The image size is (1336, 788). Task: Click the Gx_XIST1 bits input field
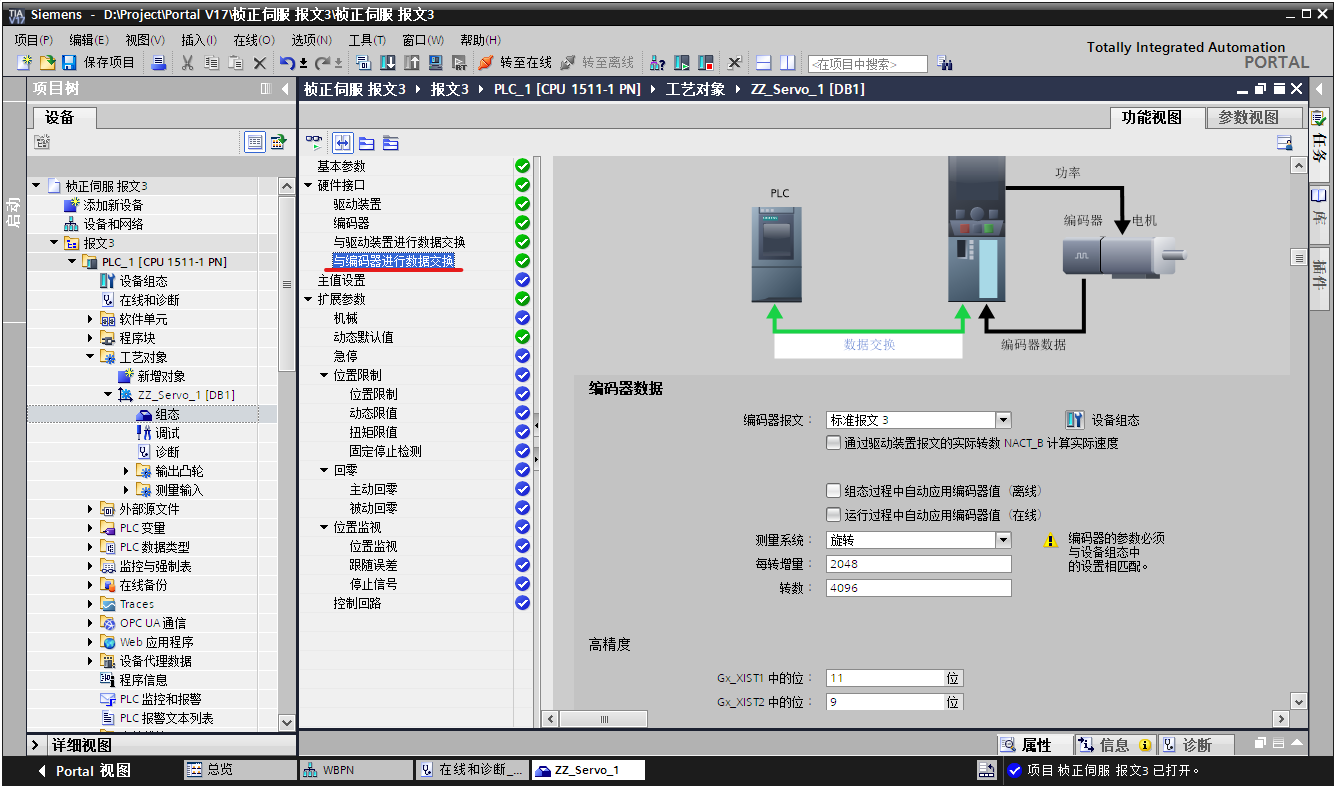point(886,678)
